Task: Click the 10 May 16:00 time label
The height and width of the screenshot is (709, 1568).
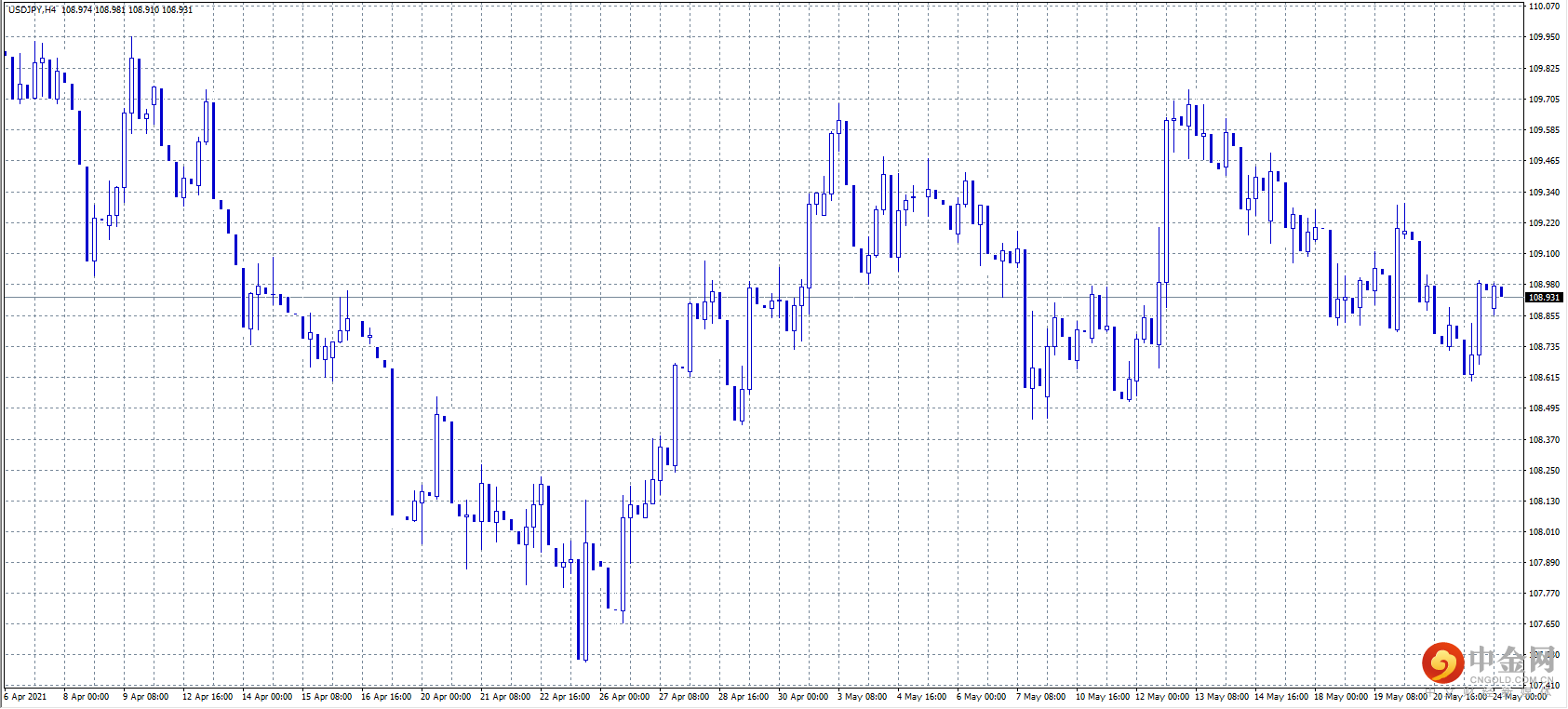Action: 1103,697
